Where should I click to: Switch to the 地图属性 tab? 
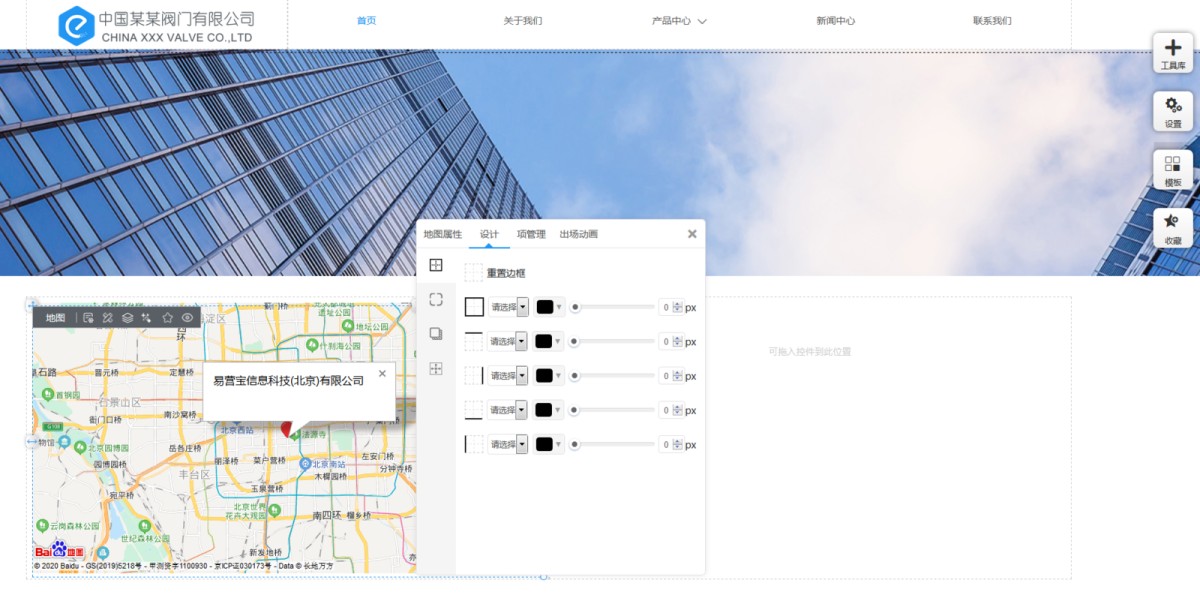click(442, 234)
